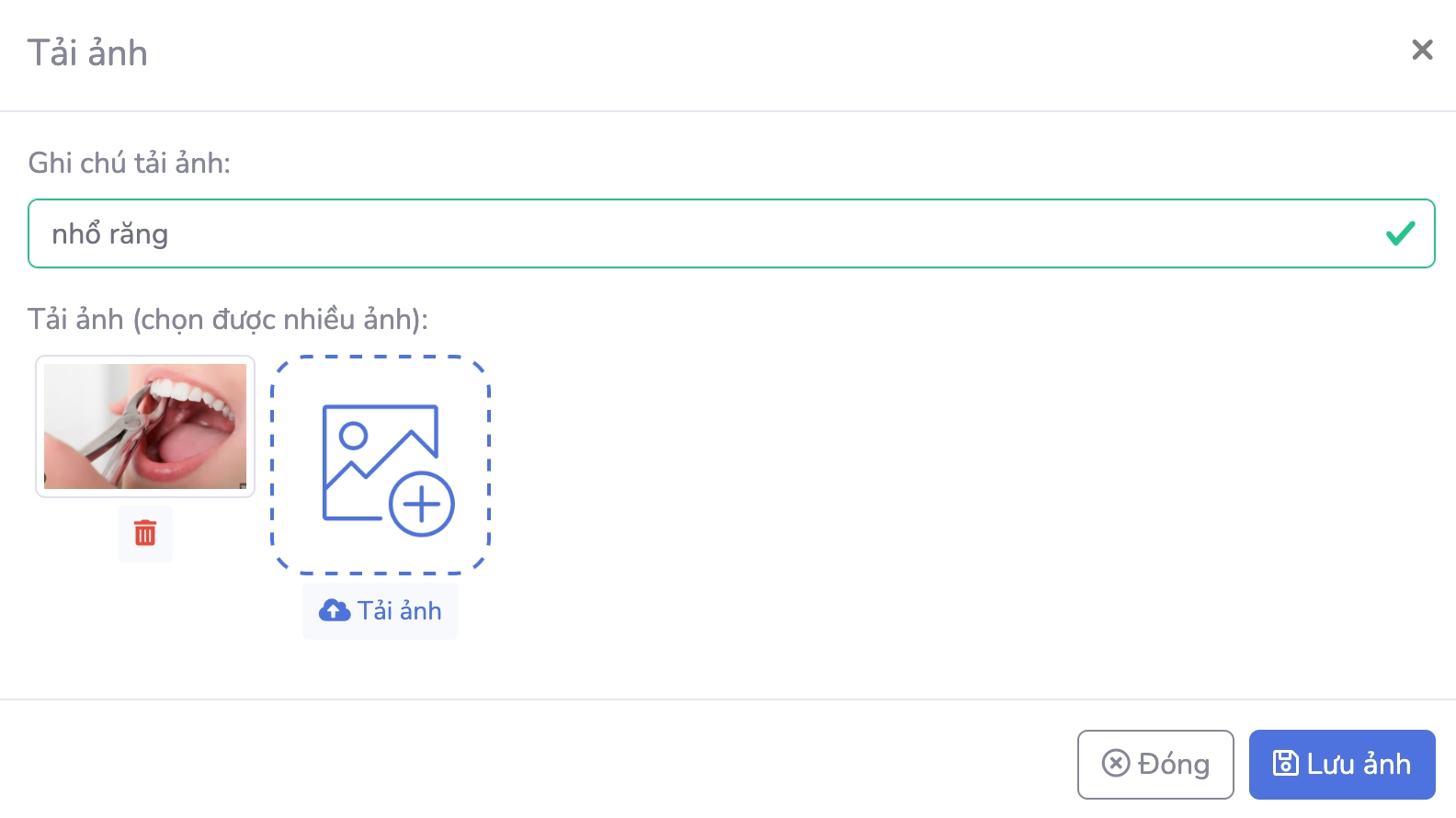Click the note field containing 'nhổ răng'

[x=699, y=233]
